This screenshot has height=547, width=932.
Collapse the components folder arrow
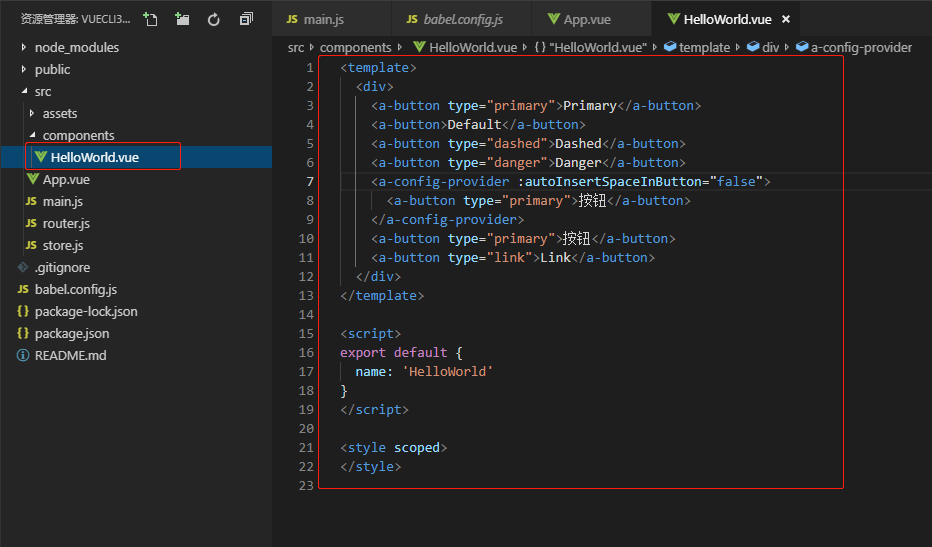[33, 135]
